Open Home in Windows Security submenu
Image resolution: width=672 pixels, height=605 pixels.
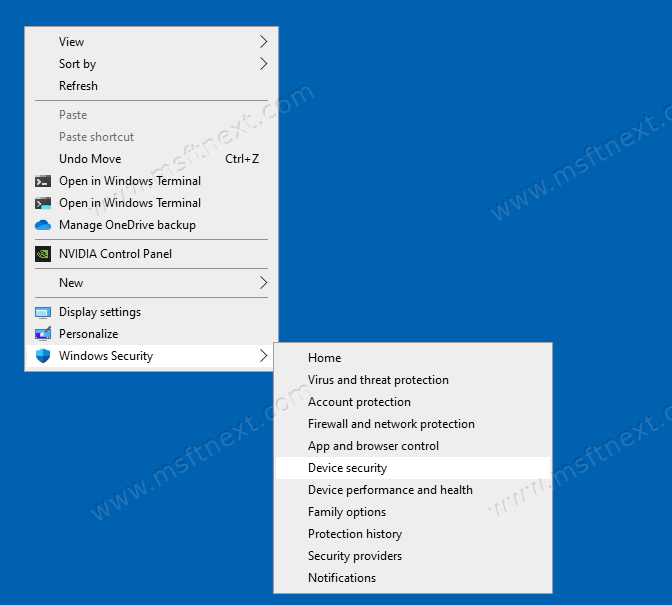(413, 358)
